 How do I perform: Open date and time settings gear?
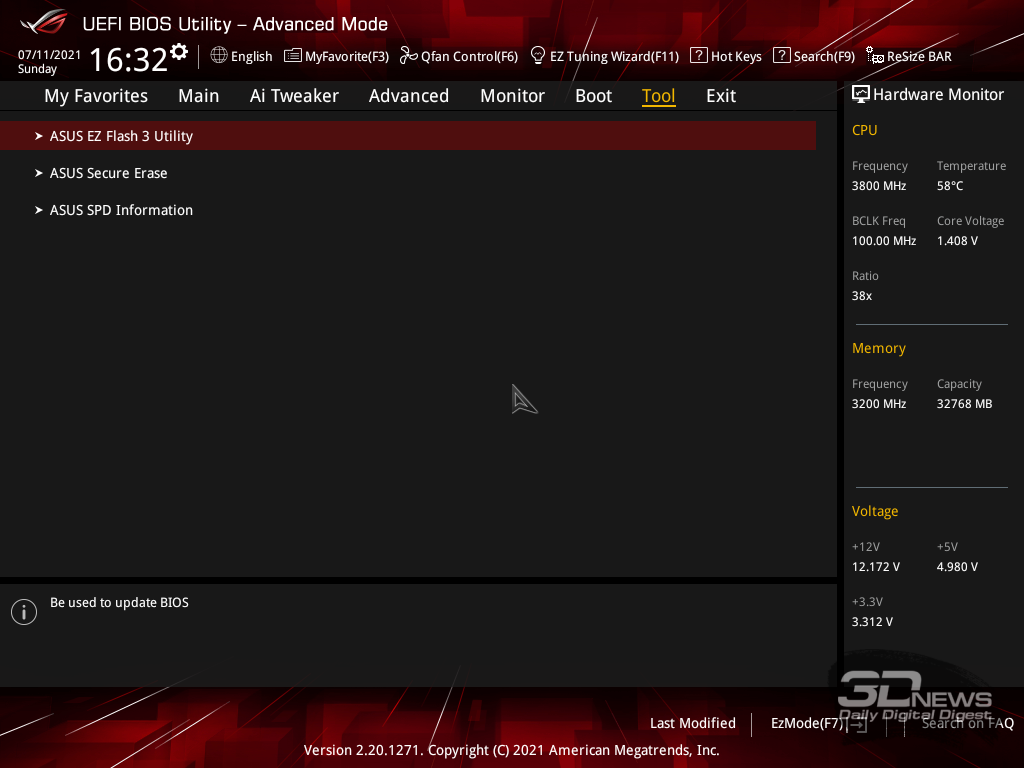point(179,52)
